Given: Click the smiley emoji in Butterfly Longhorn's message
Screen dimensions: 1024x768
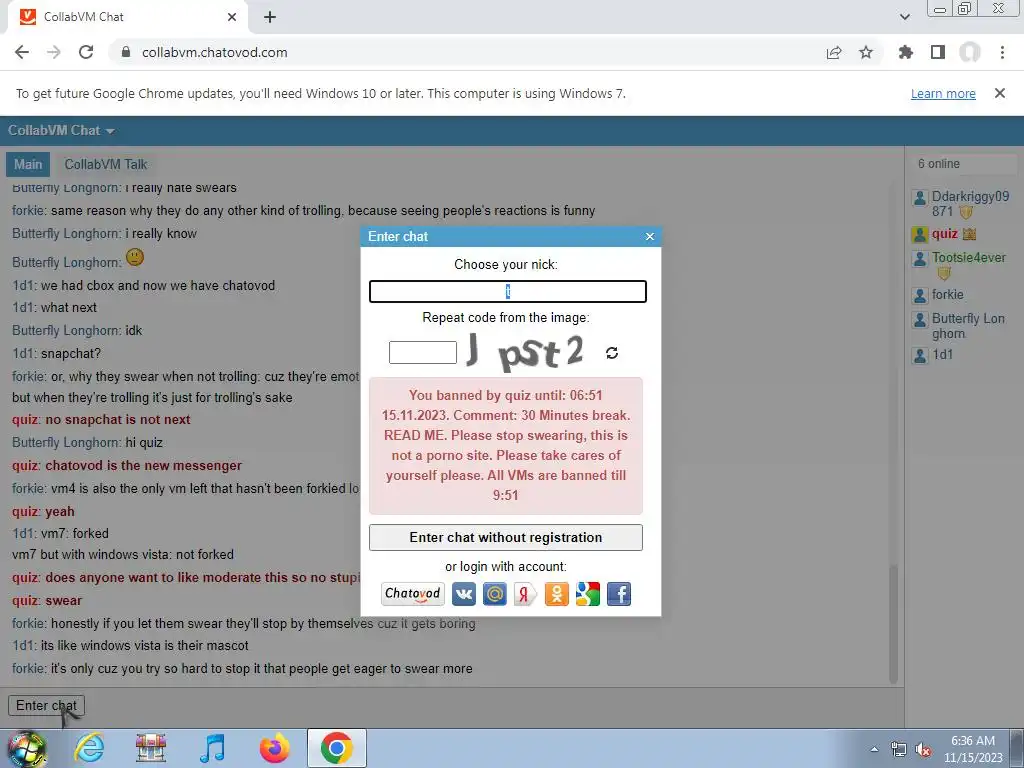Looking at the screenshot, I should click(135, 257).
